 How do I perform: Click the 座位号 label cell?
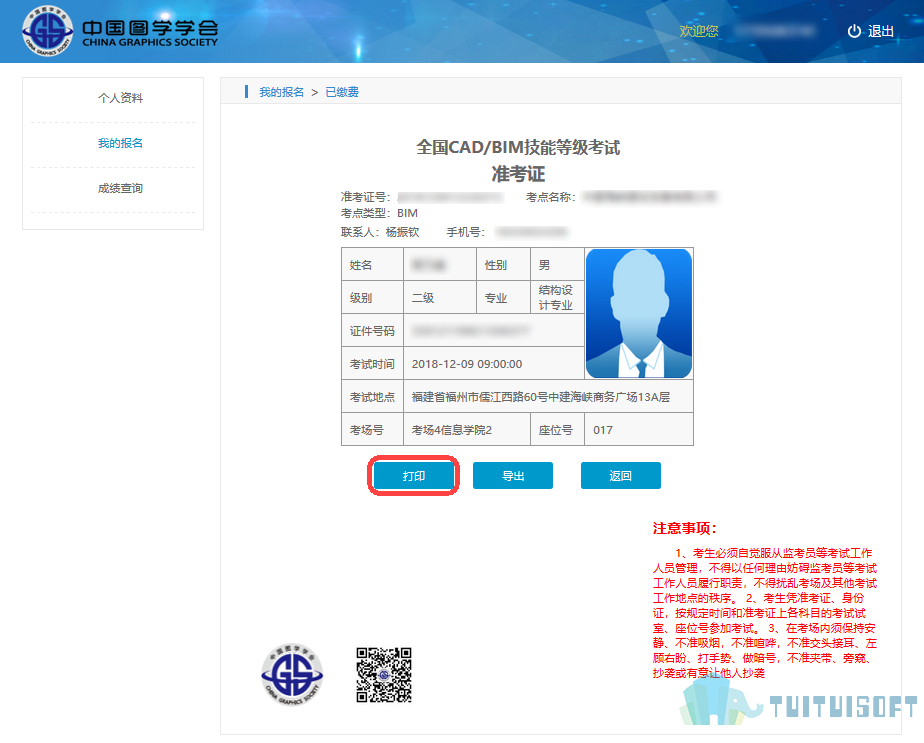[x=557, y=430]
